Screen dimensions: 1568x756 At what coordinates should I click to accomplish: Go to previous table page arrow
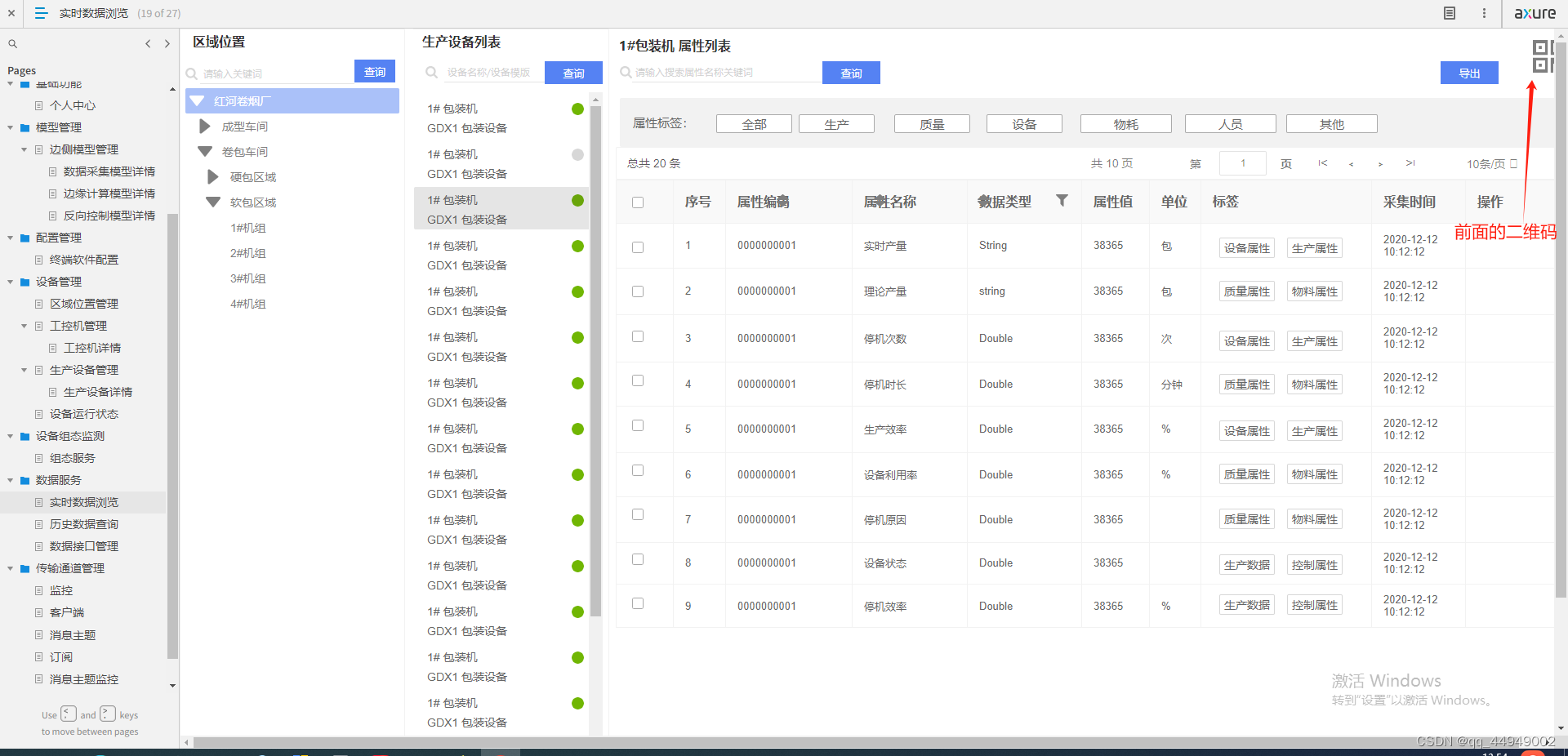click(x=1352, y=164)
